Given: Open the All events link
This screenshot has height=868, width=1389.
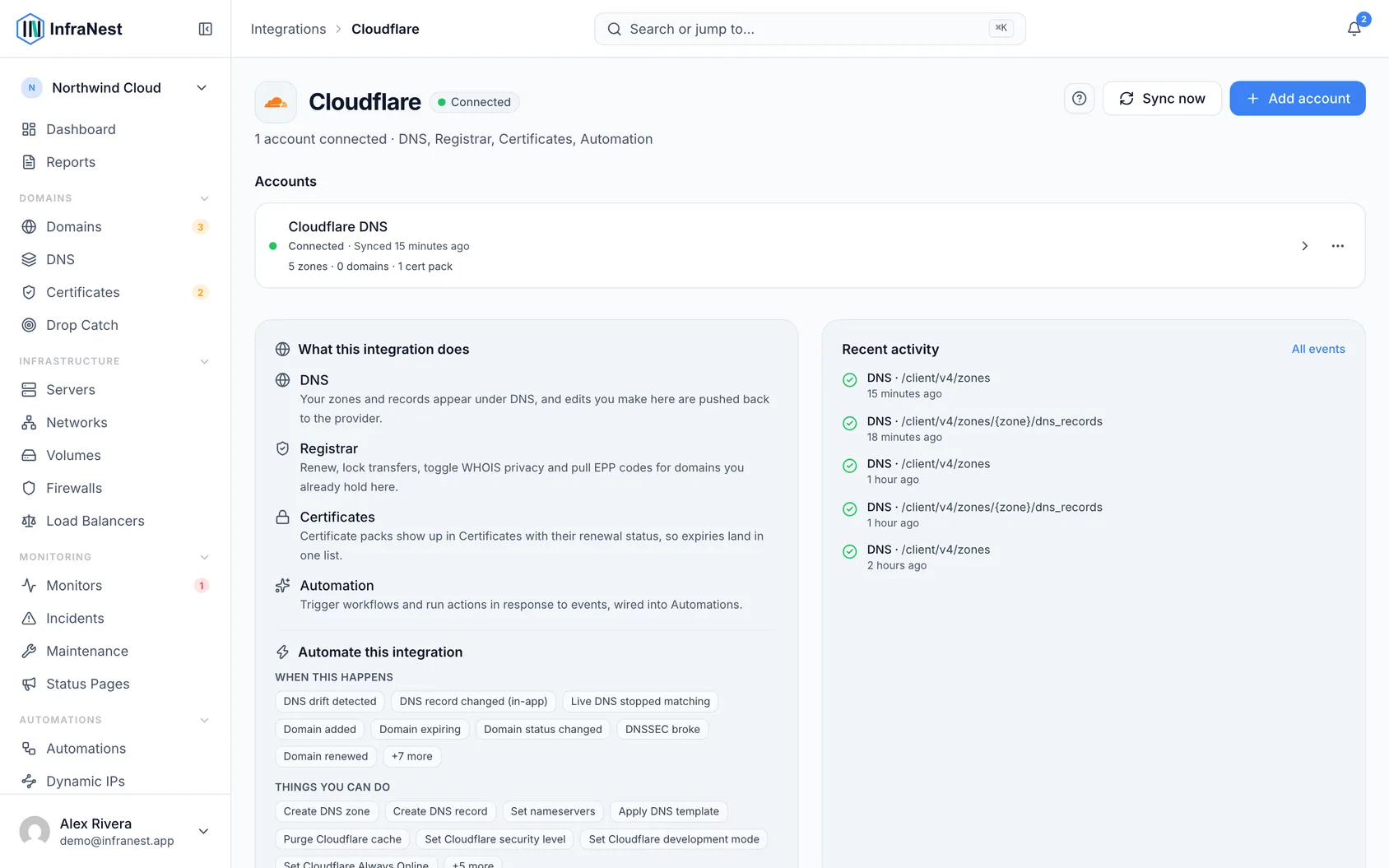Looking at the screenshot, I should [x=1318, y=349].
